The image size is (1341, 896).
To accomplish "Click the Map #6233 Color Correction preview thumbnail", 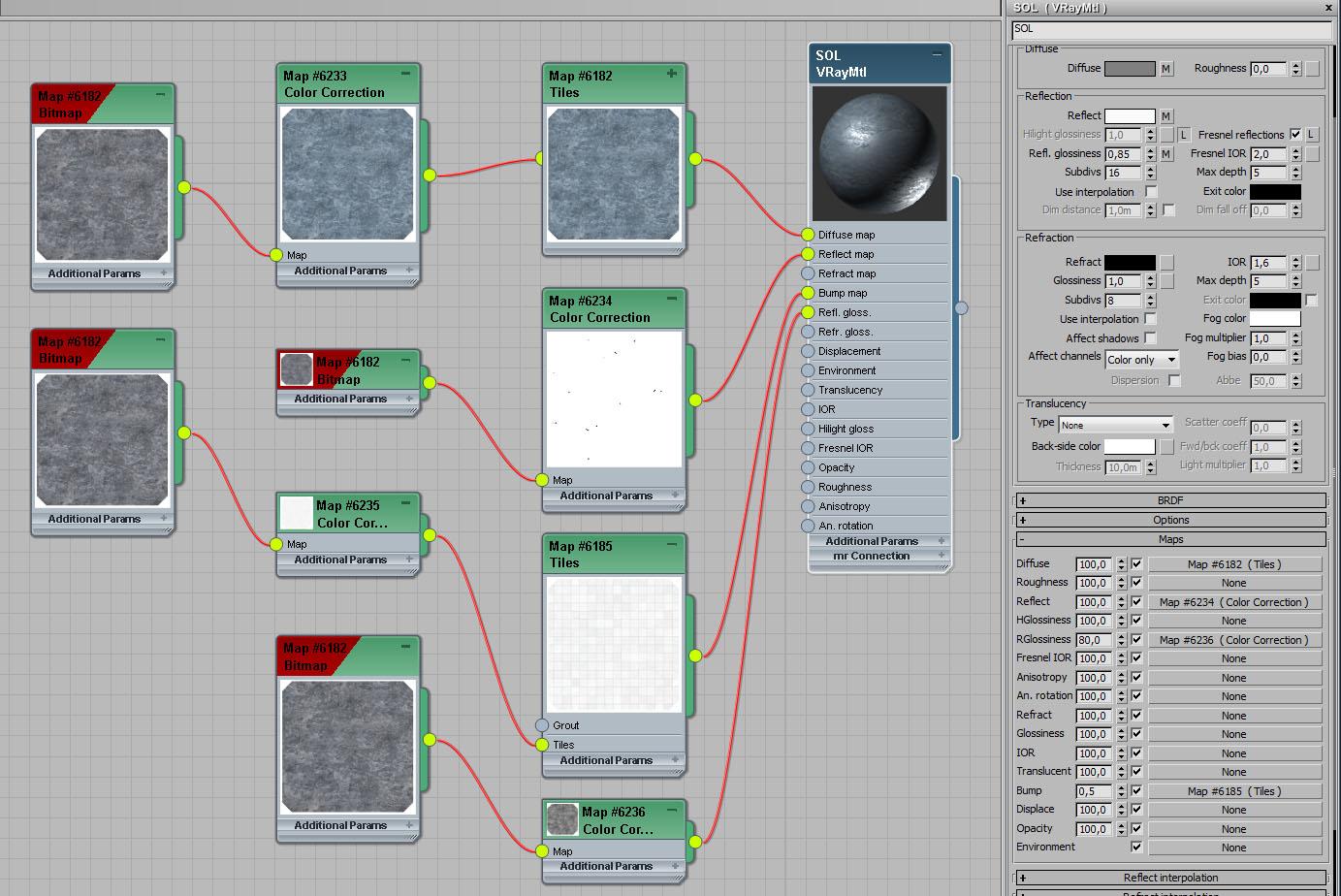I will 347,175.
